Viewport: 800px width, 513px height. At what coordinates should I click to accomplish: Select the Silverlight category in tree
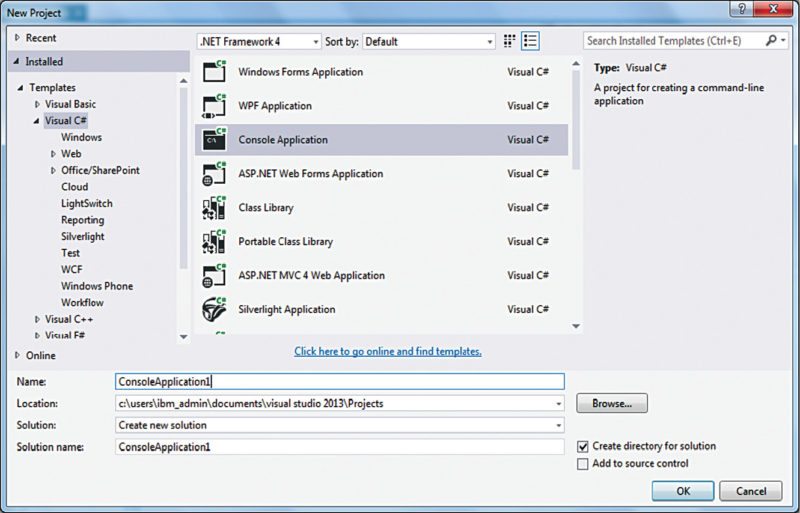[82, 236]
